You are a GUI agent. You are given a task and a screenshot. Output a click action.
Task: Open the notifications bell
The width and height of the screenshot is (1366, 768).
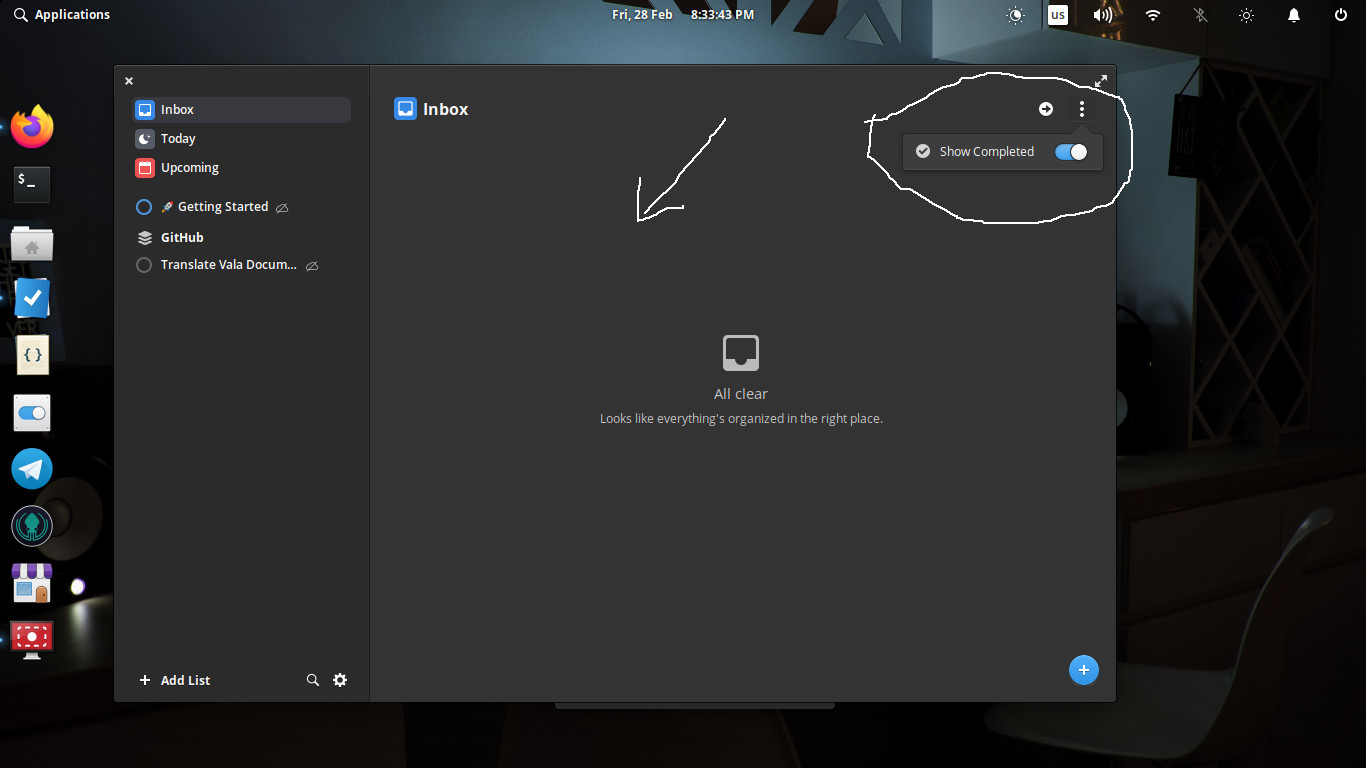pyautogui.click(x=1294, y=15)
